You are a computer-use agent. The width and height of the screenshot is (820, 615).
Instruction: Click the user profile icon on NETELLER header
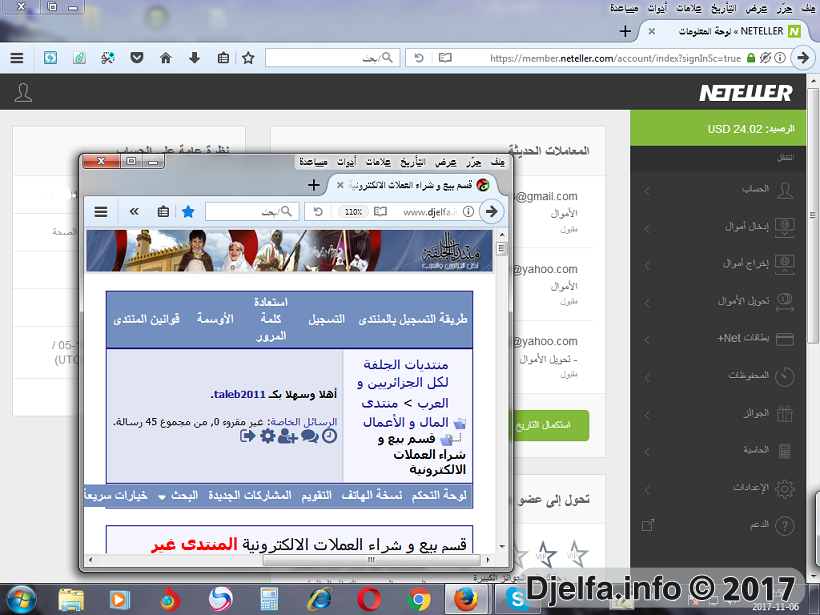23,93
